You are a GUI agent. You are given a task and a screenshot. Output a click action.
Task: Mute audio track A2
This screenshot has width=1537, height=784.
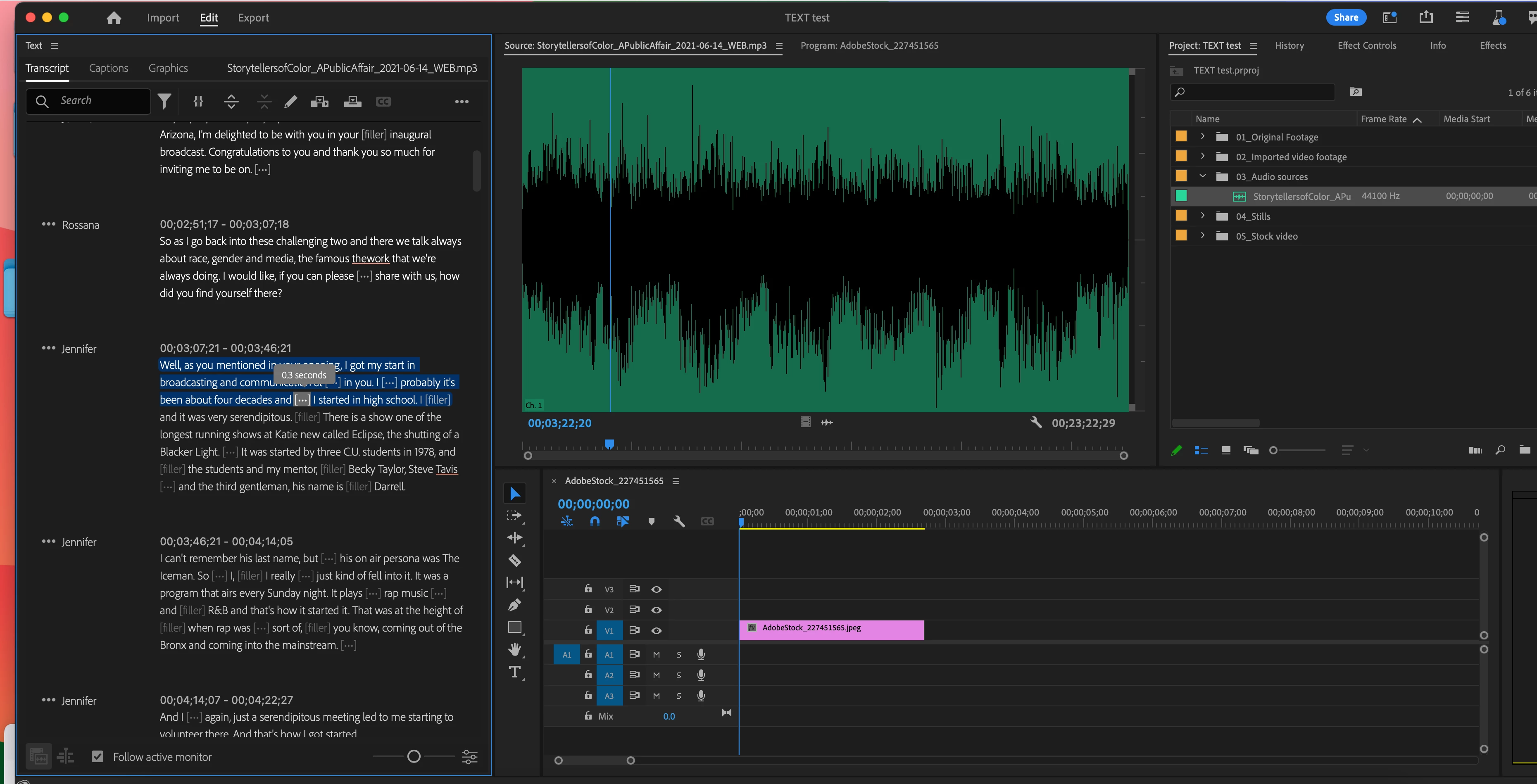[x=657, y=675]
